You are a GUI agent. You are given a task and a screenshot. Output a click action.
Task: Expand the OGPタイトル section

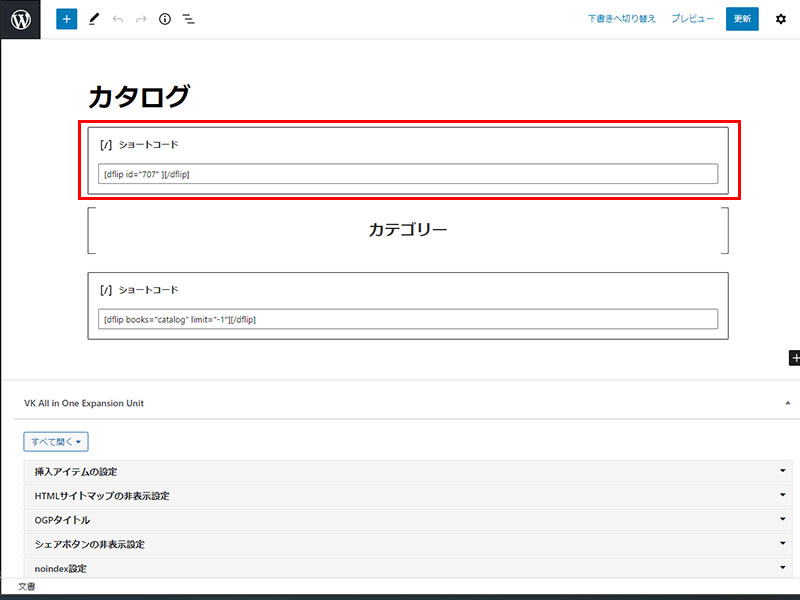pyautogui.click(x=406, y=520)
